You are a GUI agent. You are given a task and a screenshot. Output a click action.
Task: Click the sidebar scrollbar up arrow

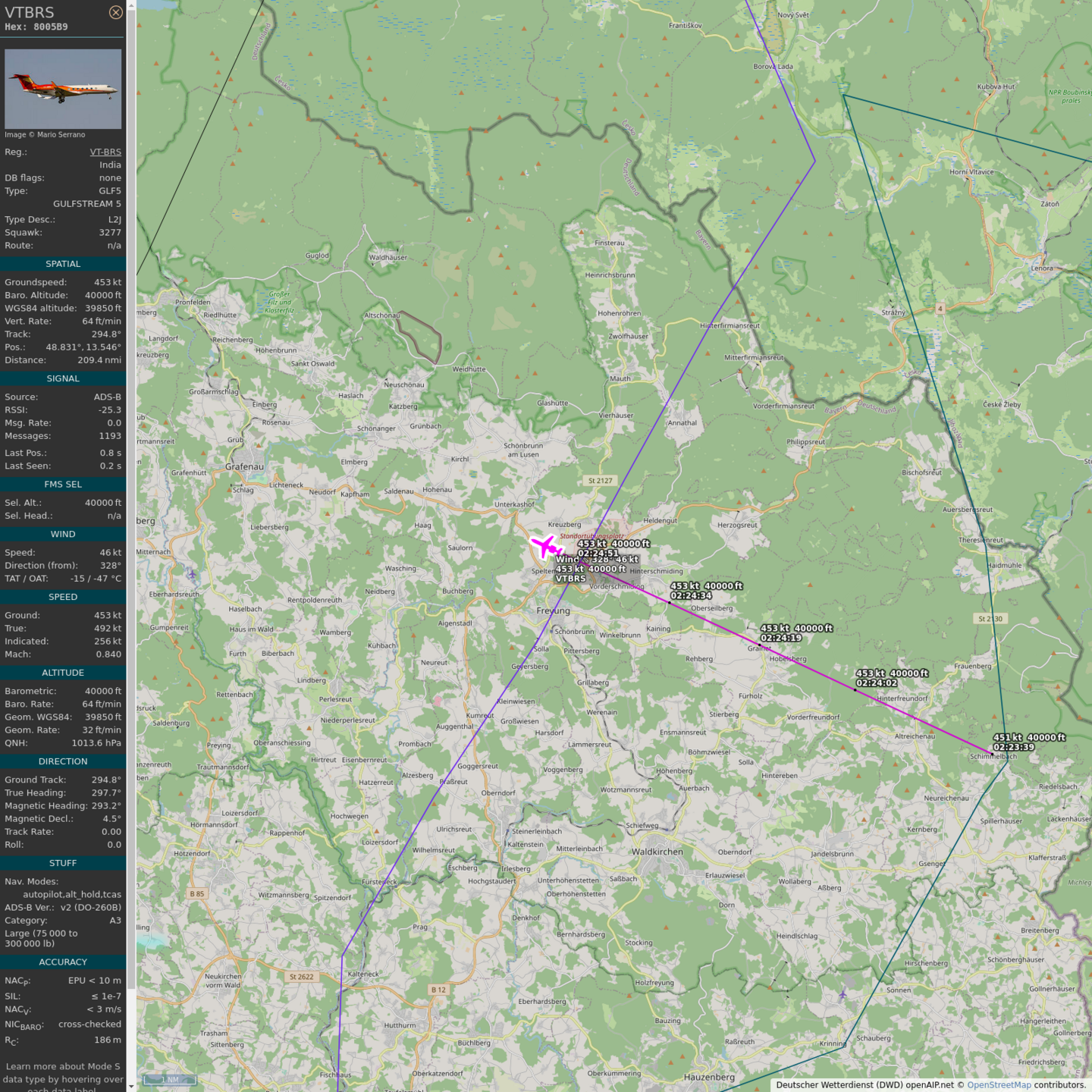pos(131,5)
